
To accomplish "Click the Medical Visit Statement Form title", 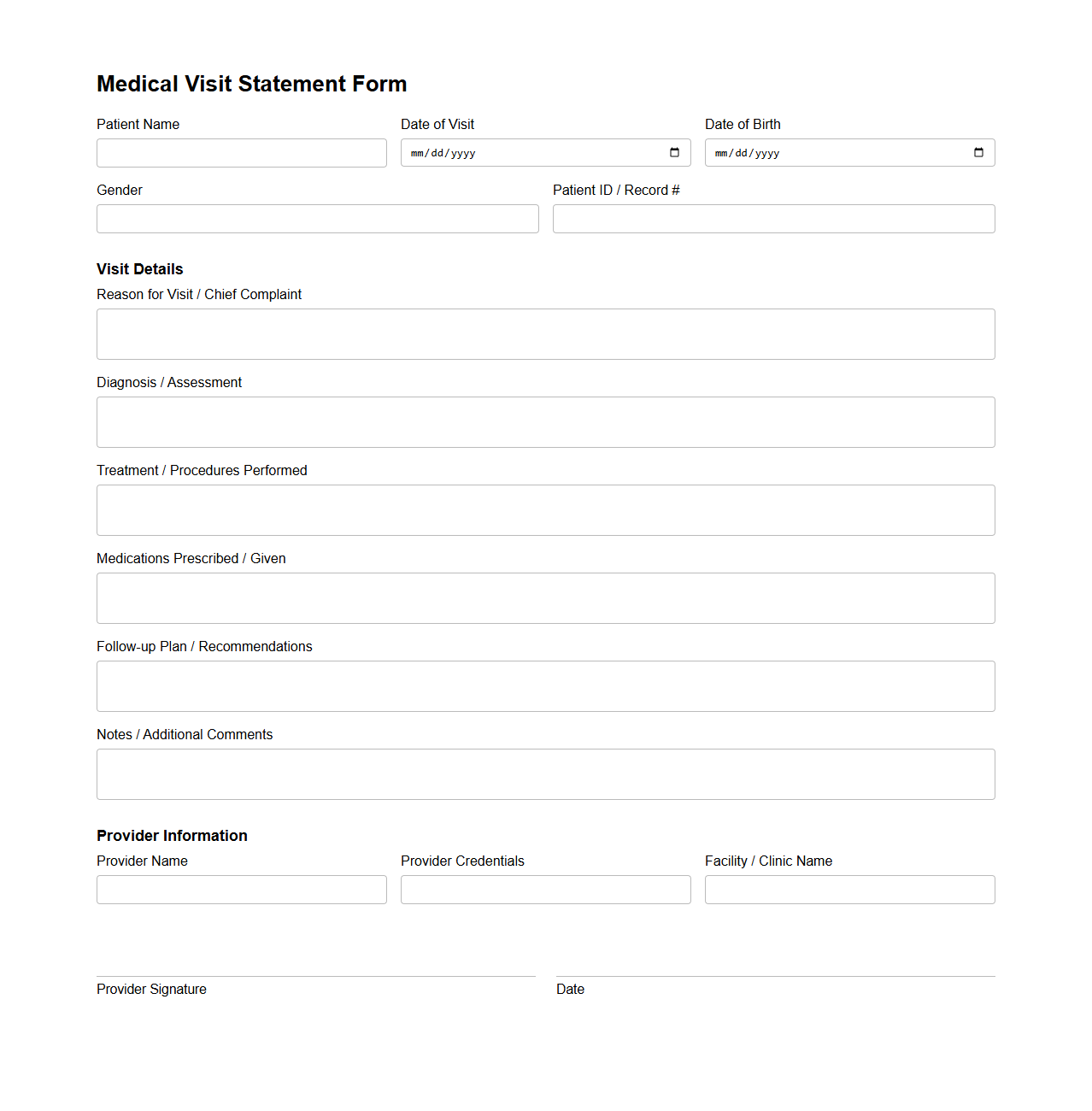I will [x=251, y=84].
